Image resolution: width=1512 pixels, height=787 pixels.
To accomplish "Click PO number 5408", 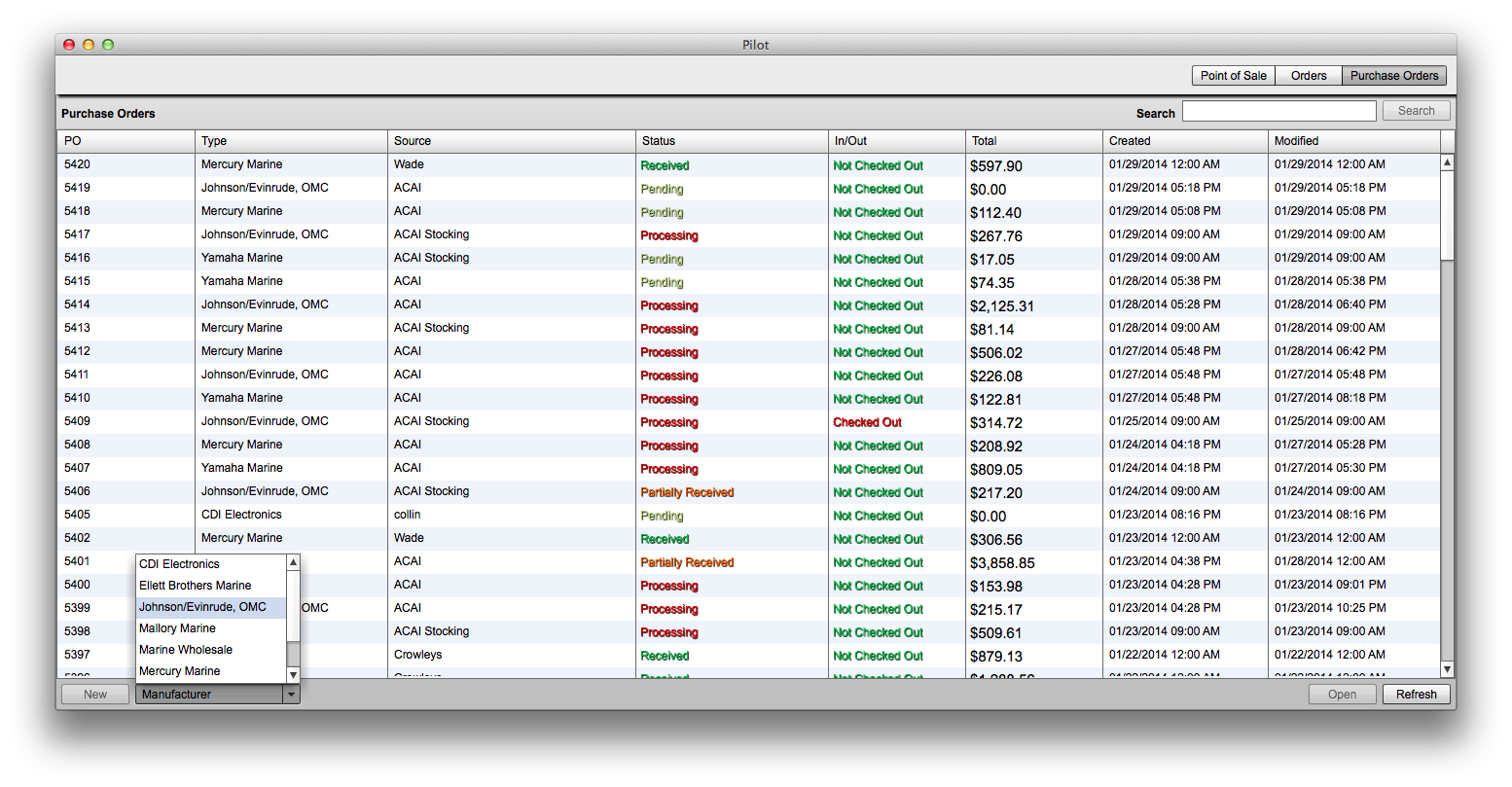I will pyautogui.click(x=77, y=445).
